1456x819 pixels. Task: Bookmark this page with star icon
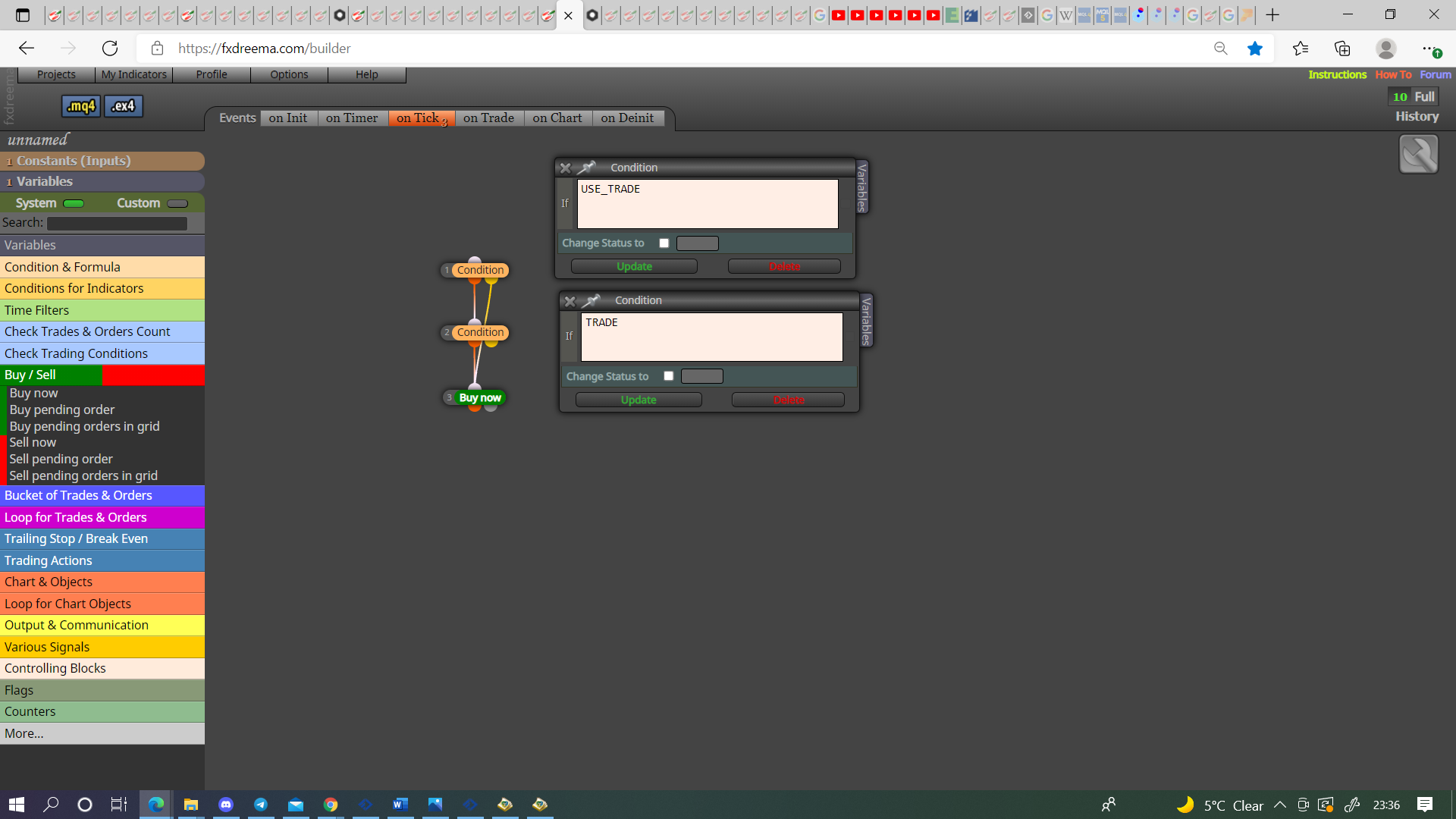click(x=1255, y=49)
